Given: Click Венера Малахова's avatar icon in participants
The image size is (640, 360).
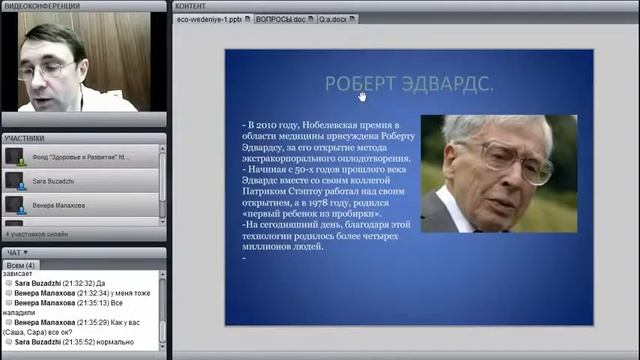Looking at the screenshot, I should 15,205.
